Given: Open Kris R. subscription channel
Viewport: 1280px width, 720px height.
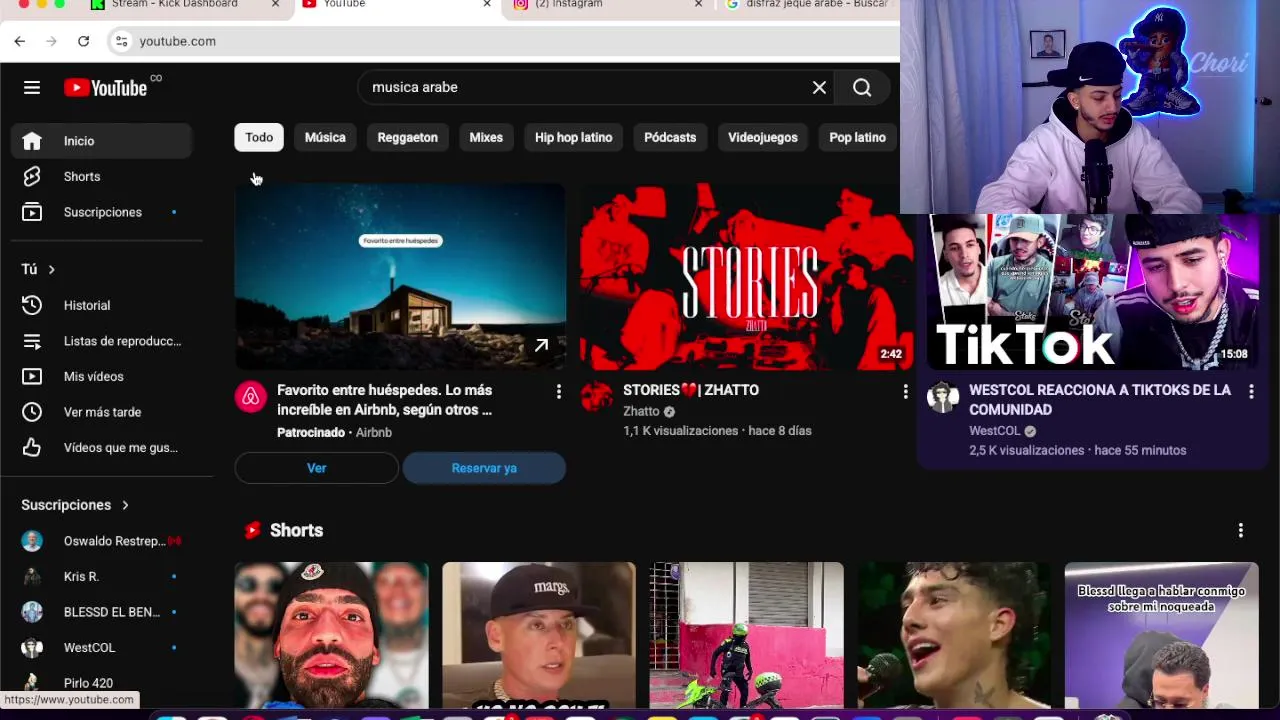Looking at the screenshot, I should click(101, 577).
